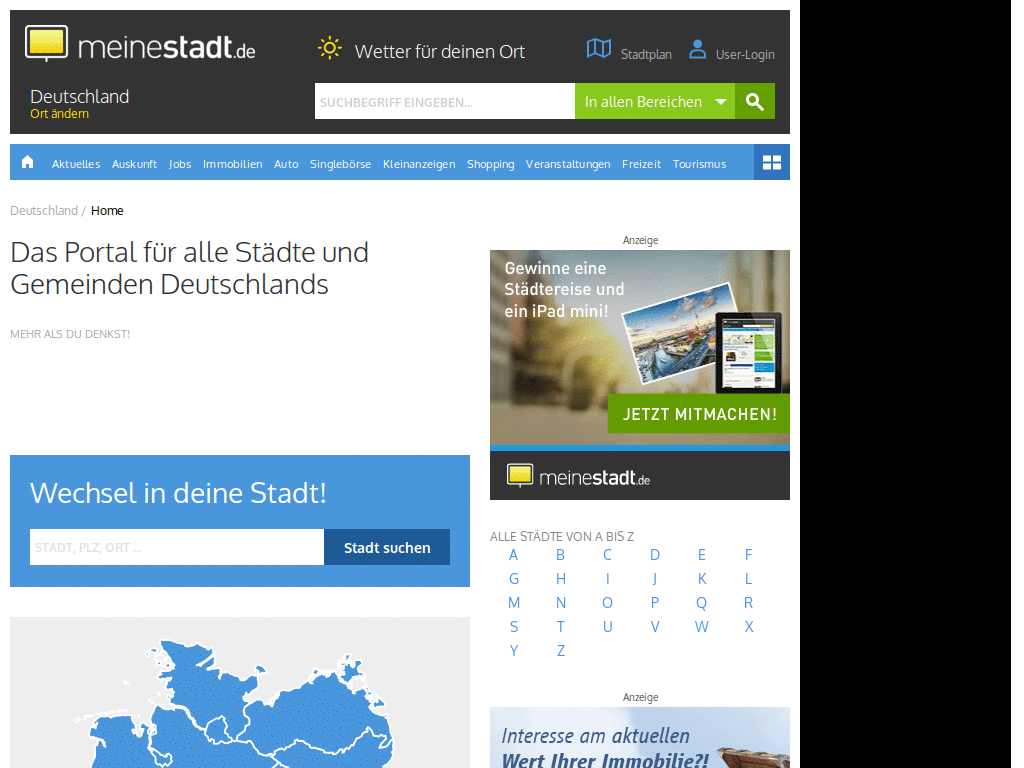Select letter R in city index
The width and height of the screenshot is (1024, 768).
pyautogui.click(x=748, y=603)
